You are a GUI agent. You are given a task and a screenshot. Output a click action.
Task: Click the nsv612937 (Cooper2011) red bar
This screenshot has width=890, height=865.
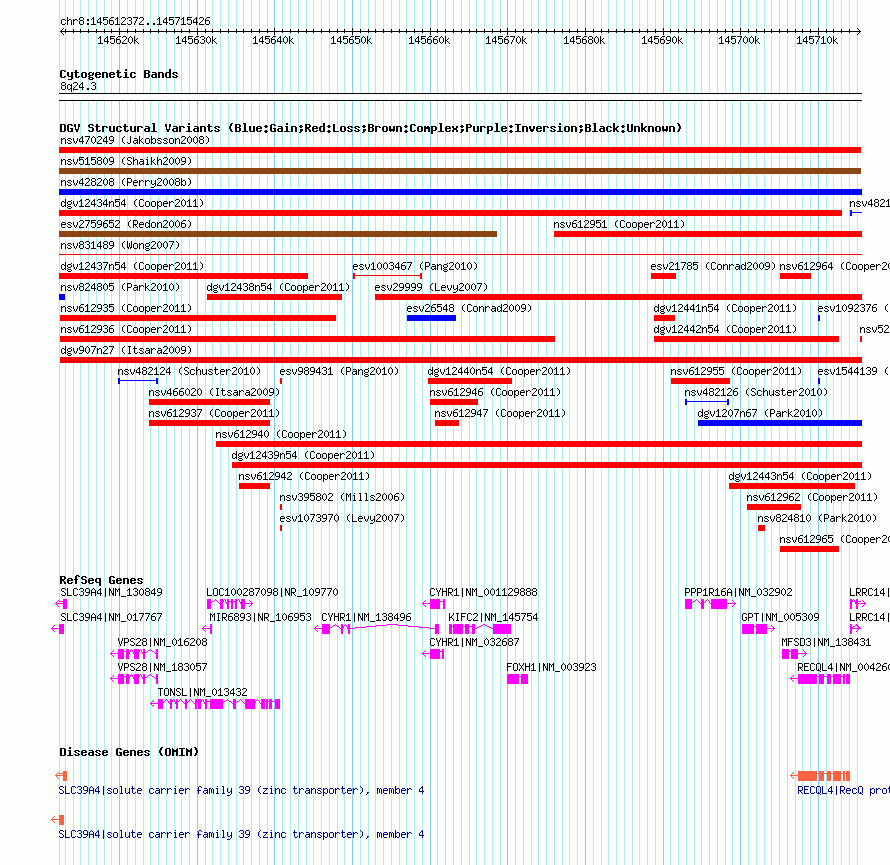209,423
